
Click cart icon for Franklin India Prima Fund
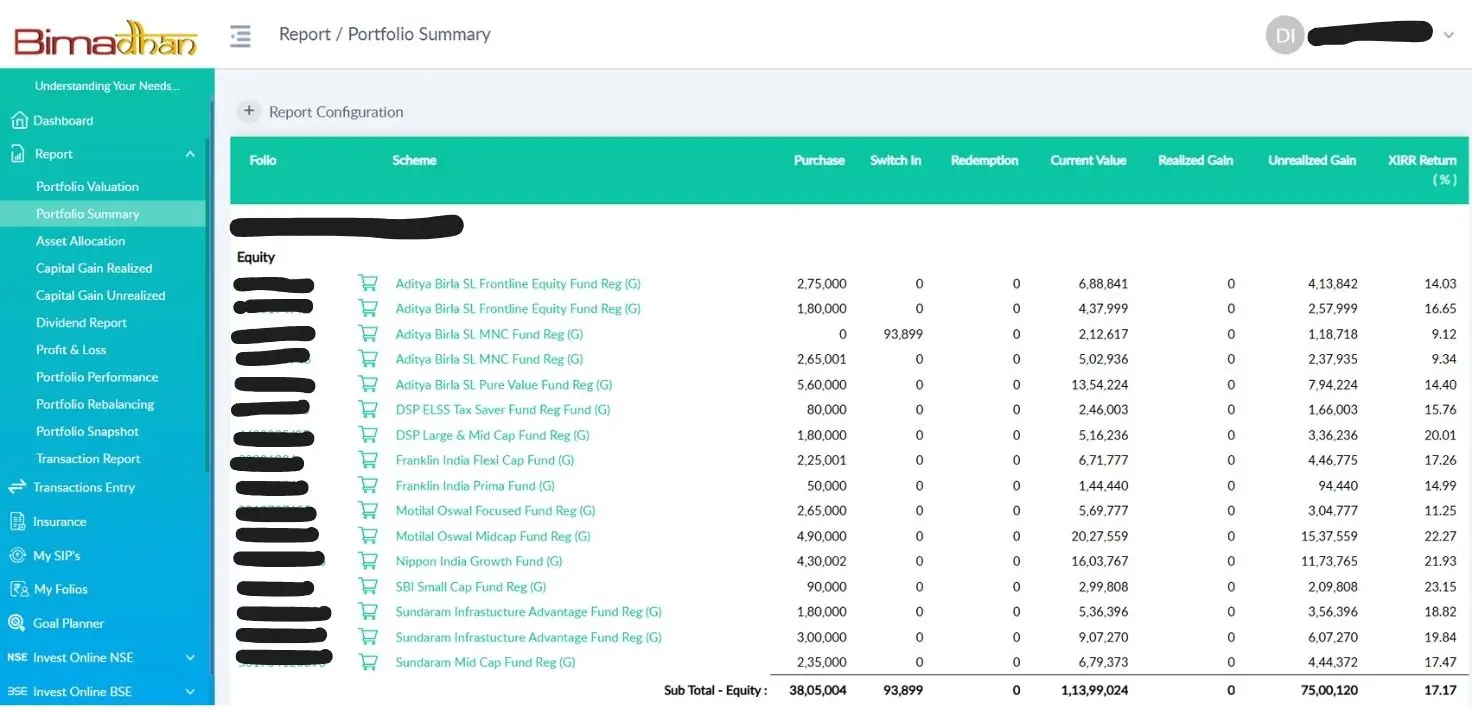click(x=368, y=485)
